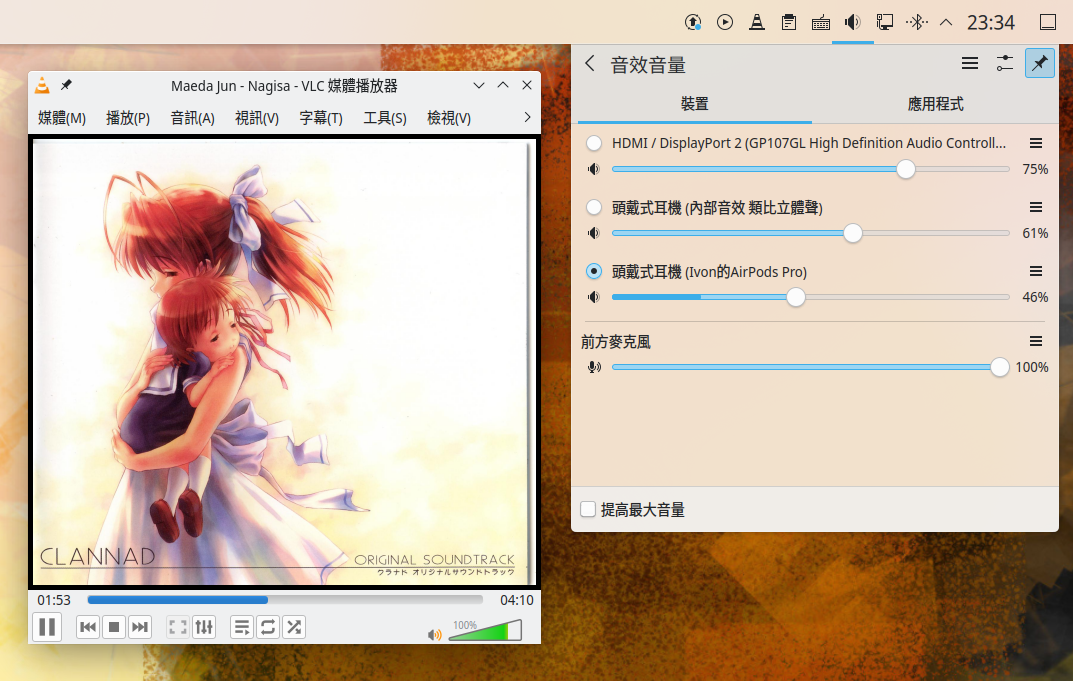Stop playback in VLC

click(114, 627)
